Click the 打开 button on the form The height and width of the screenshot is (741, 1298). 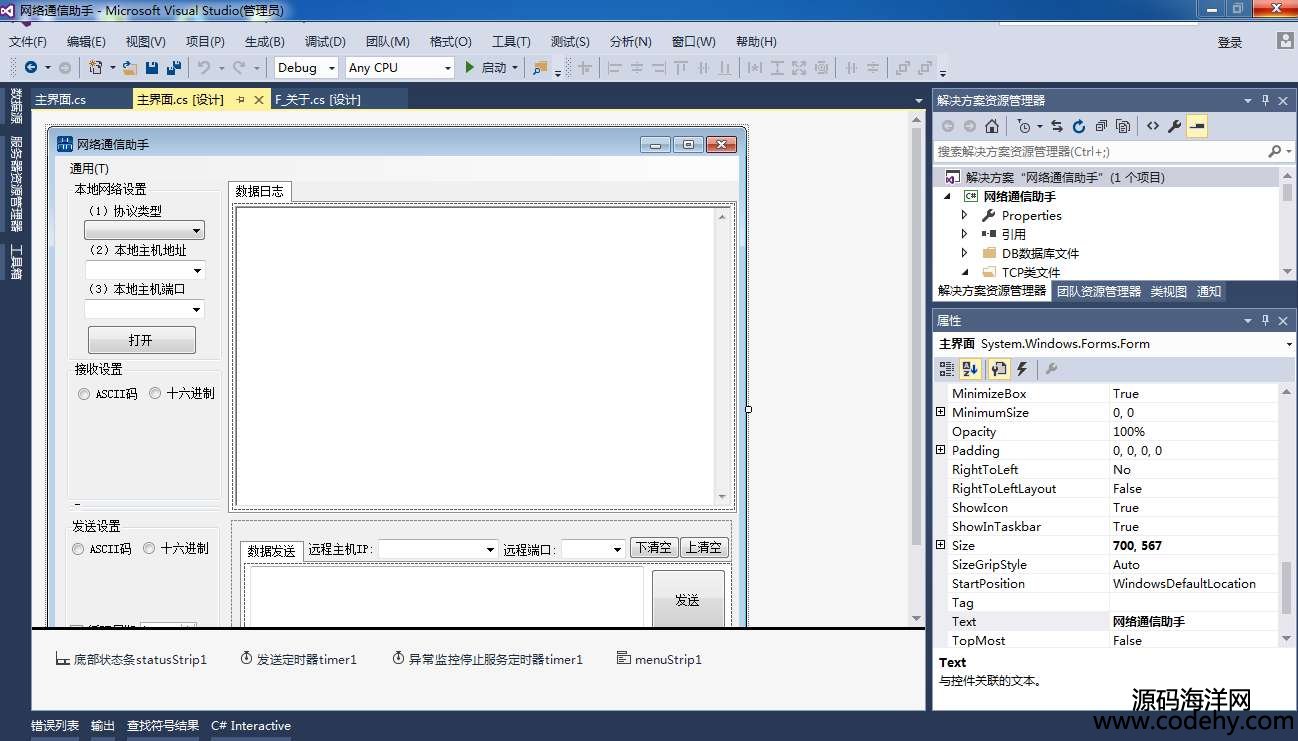pyautogui.click(x=141, y=340)
